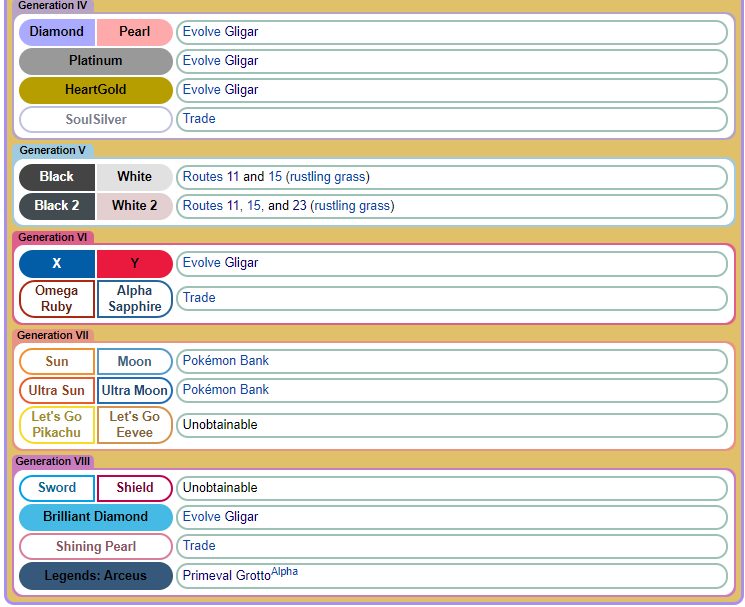Click Routes 11 link in Black row
Screen dimensions: 745x607
click(x=211, y=177)
